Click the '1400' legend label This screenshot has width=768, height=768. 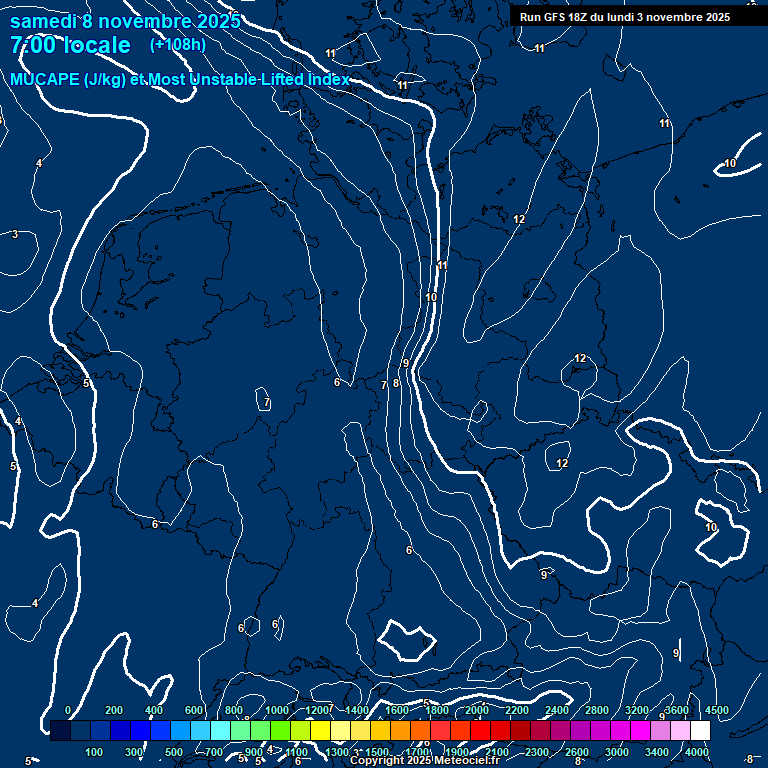pyautogui.click(x=357, y=710)
